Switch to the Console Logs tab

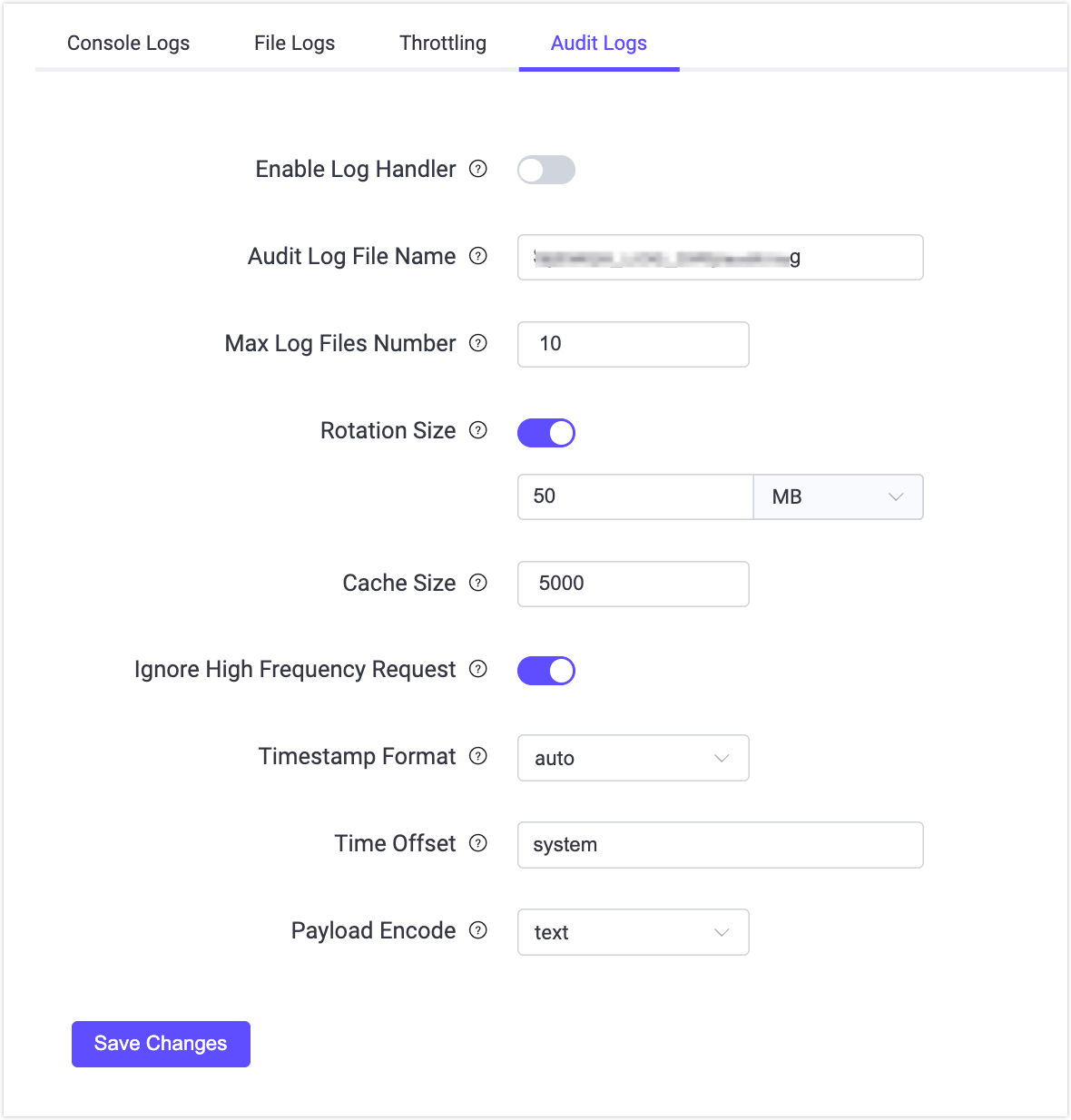(129, 43)
